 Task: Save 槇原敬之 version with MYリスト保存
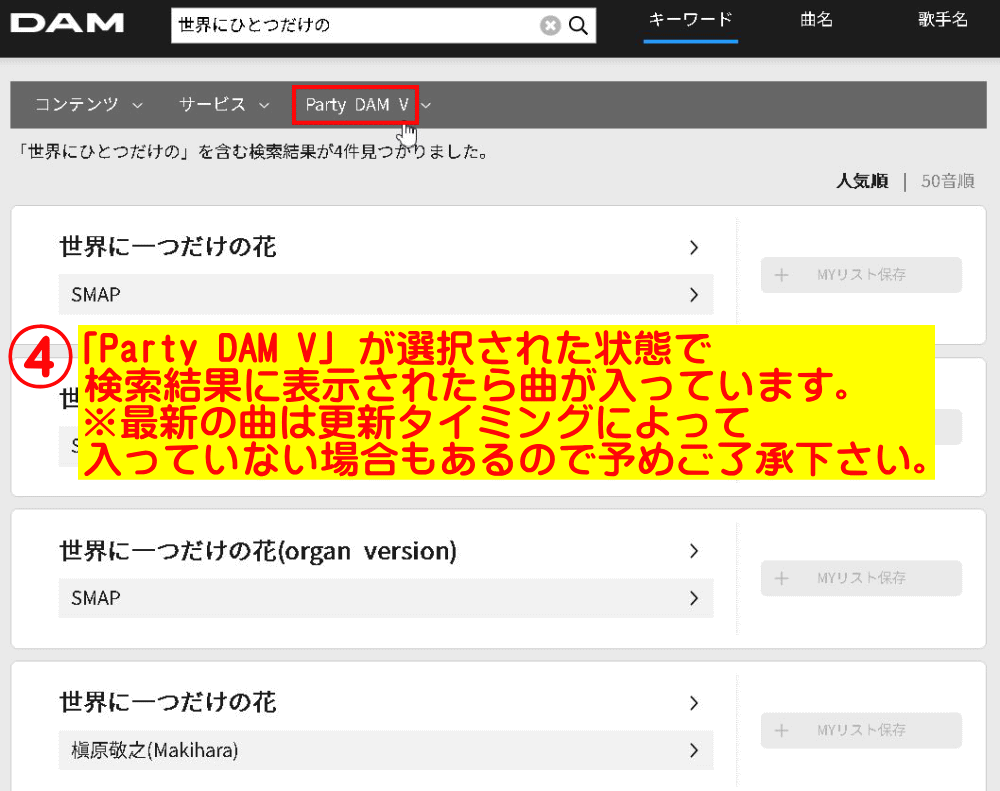(x=861, y=730)
